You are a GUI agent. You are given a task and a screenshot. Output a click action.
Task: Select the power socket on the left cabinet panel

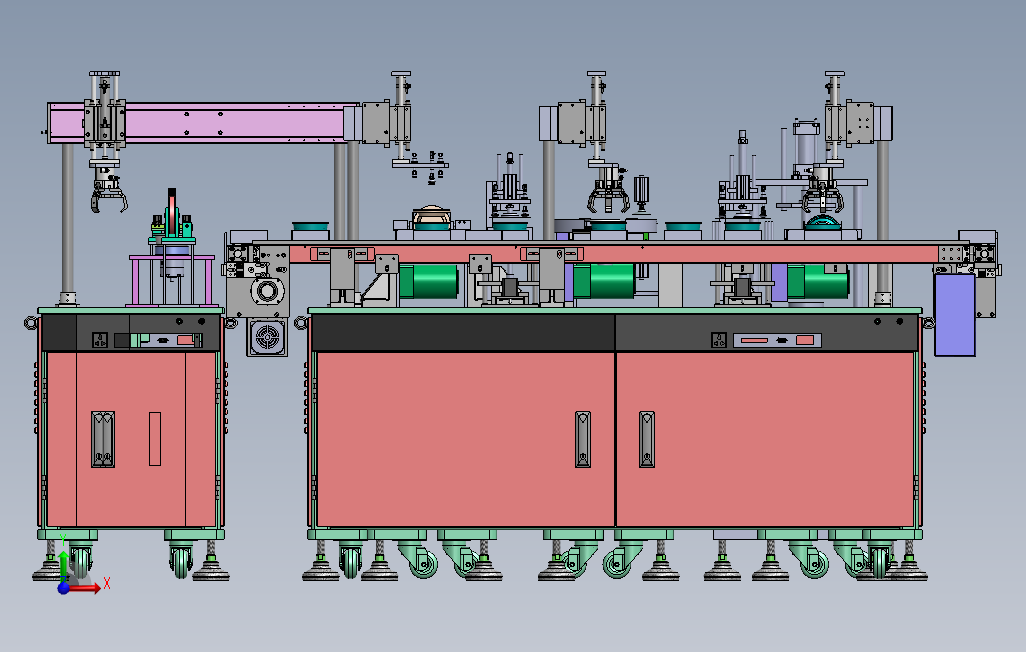point(99,340)
